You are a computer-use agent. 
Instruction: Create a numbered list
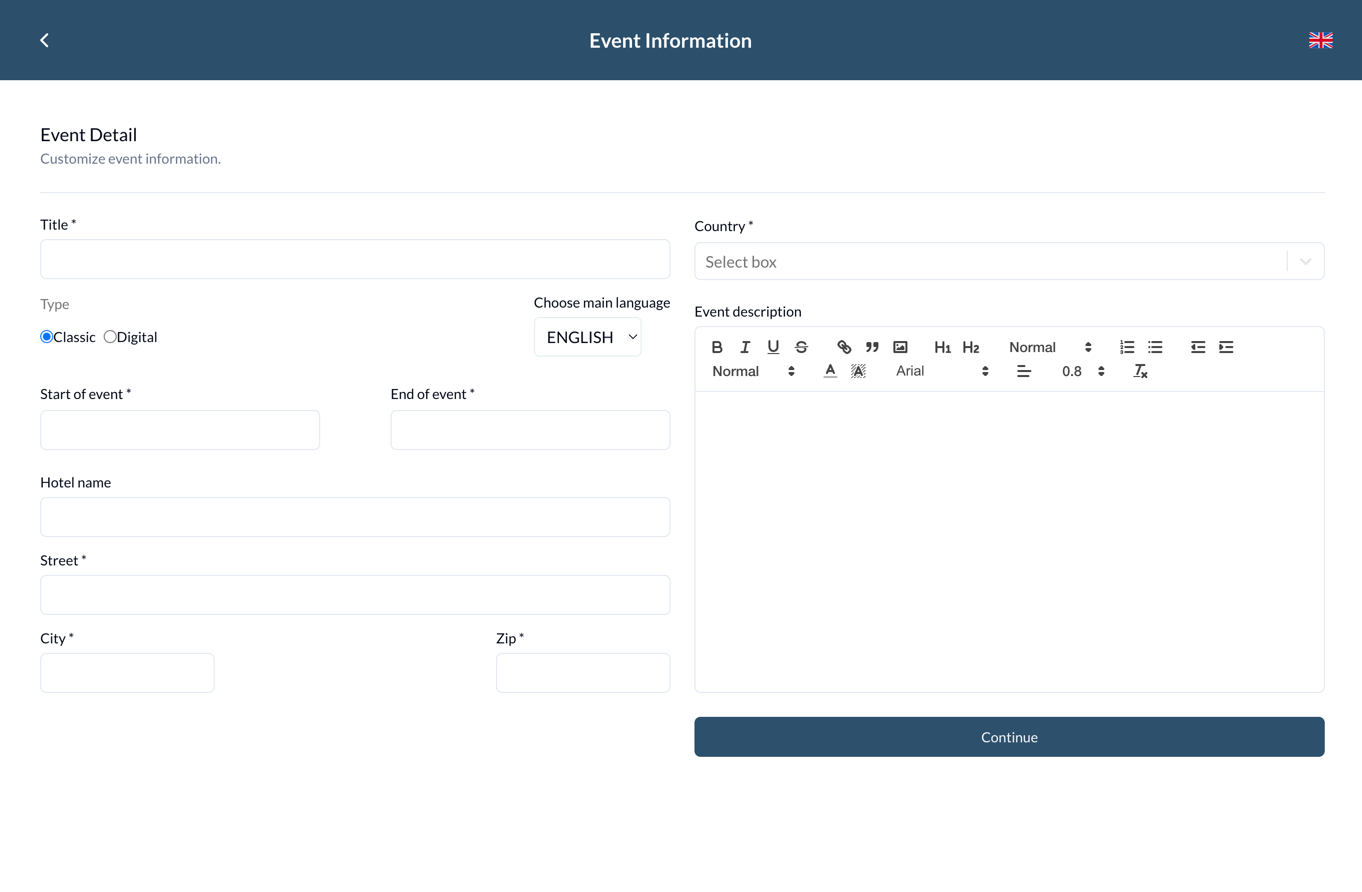point(1127,347)
